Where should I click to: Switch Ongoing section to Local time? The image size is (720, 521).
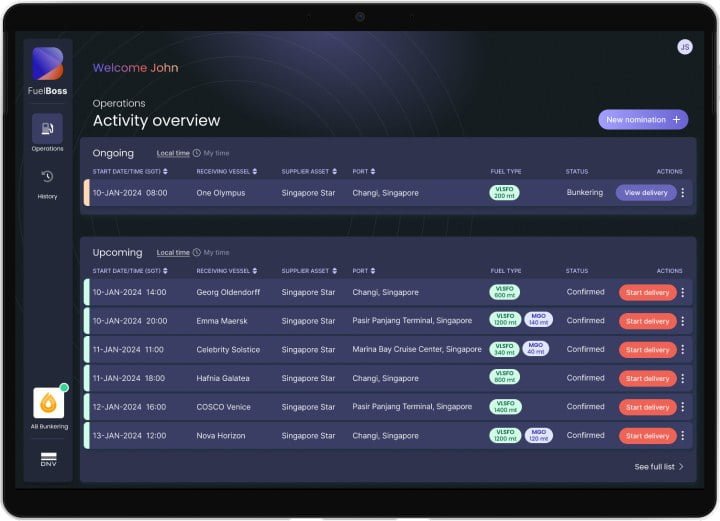173,153
